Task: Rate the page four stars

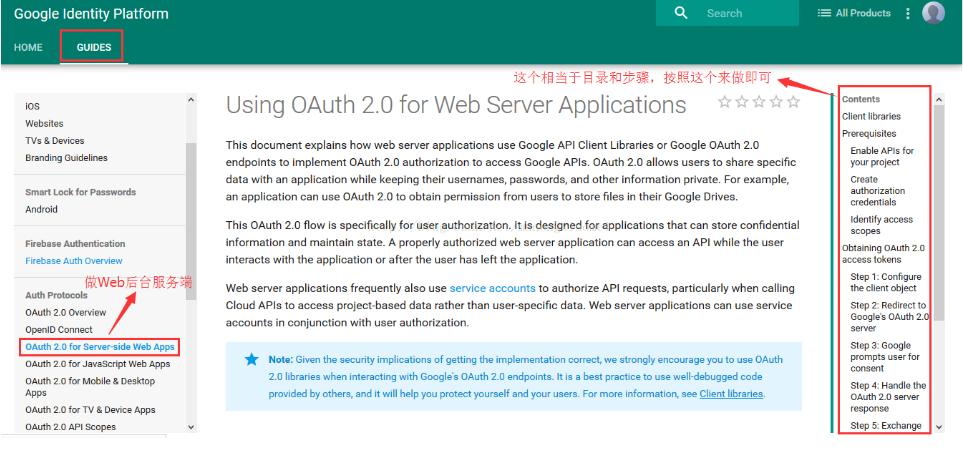Action: tap(776, 102)
